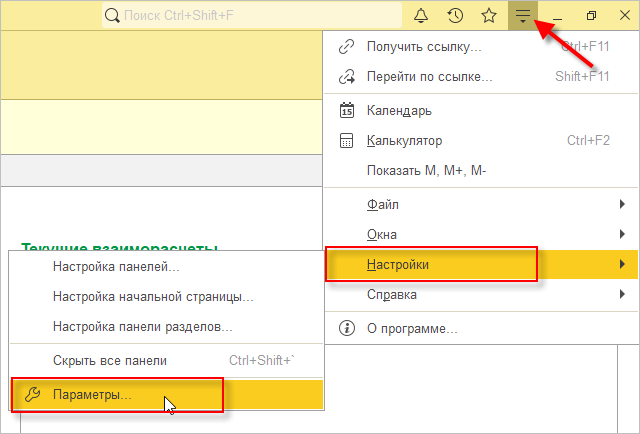Click the info icon beside О программе
The image size is (640, 434).
tap(347, 328)
